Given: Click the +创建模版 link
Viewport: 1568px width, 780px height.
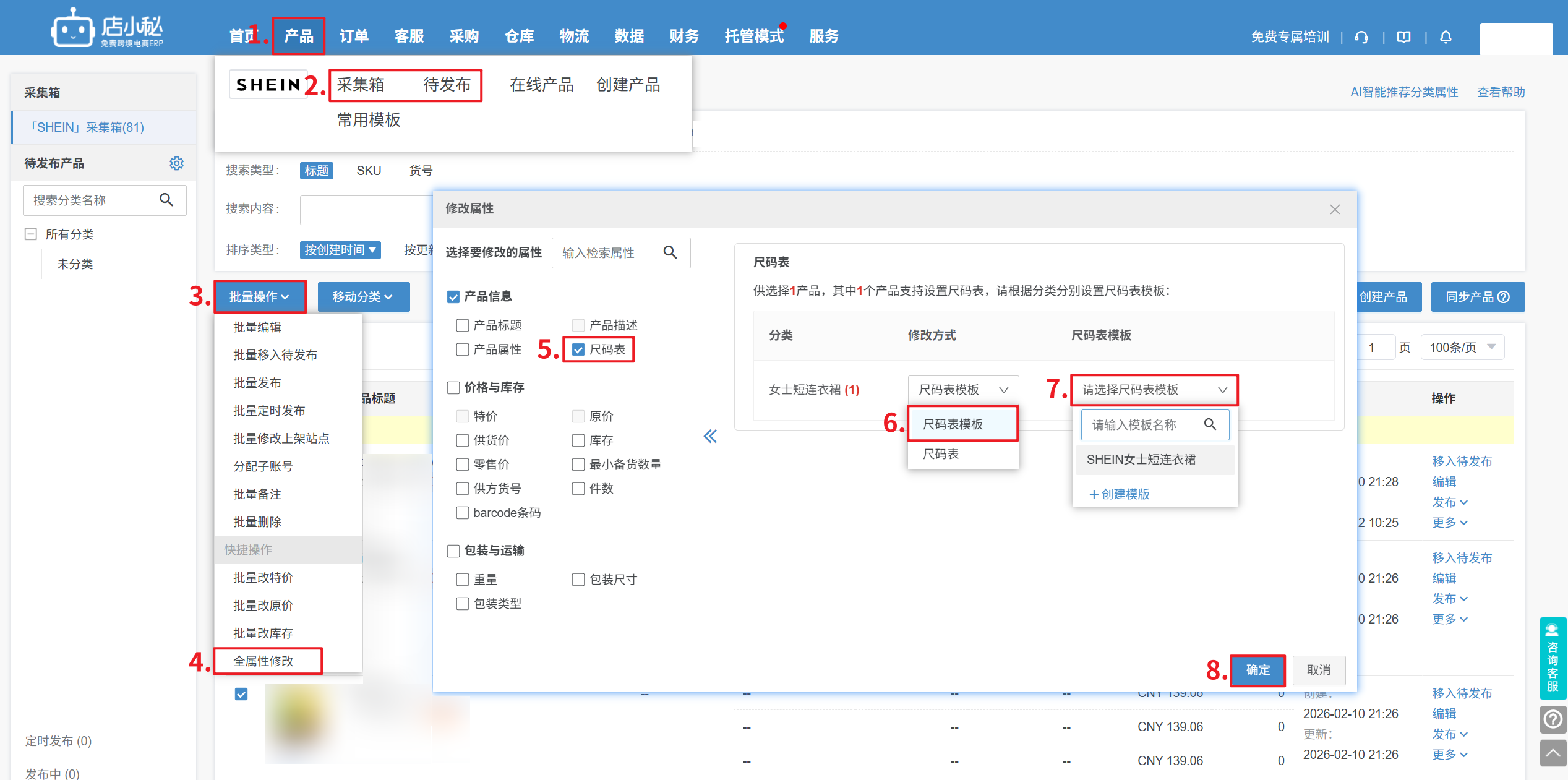Looking at the screenshot, I should pyautogui.click(x=1119, y=494).
